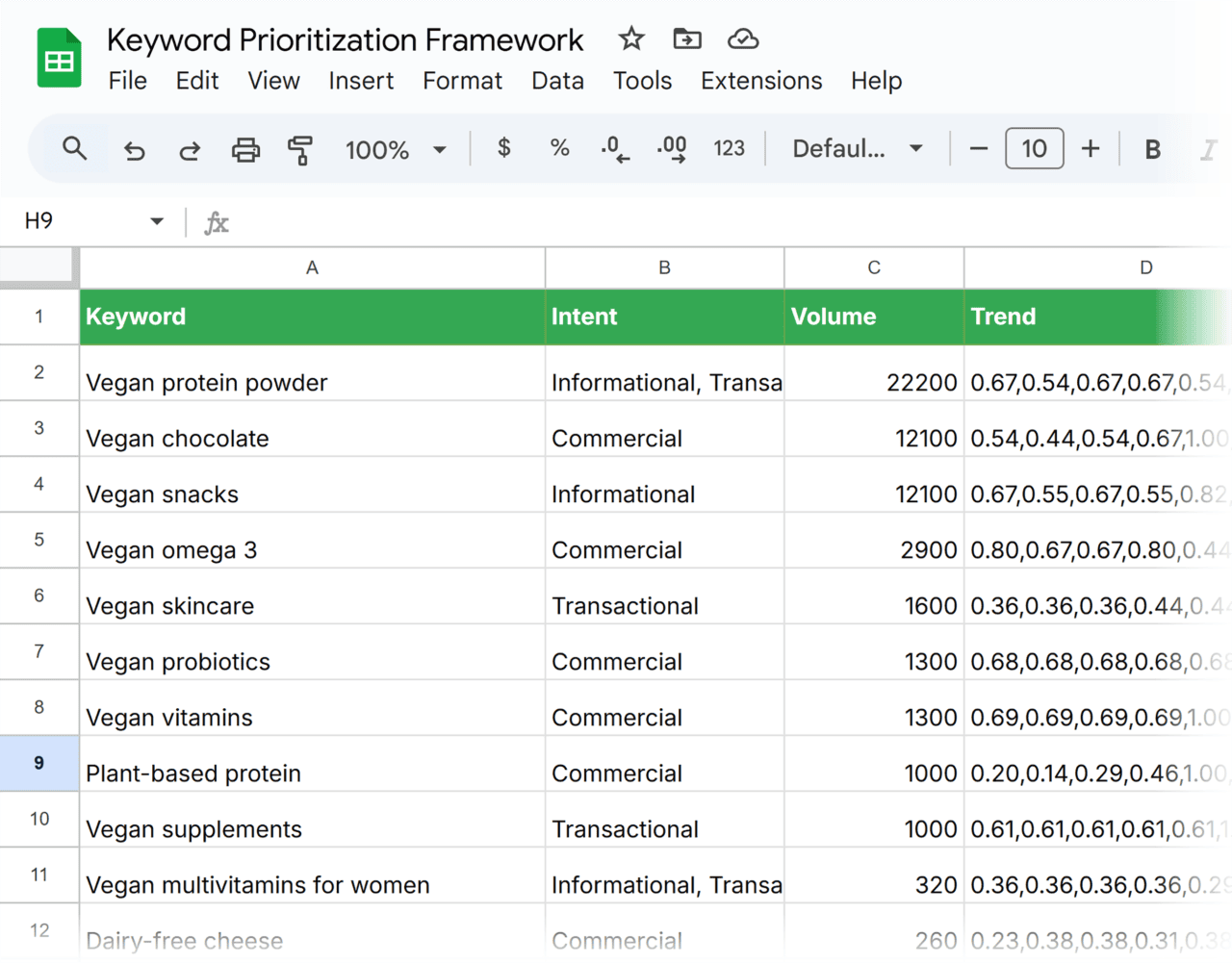This screenshot has height=963, width=1232.
Task: Open the Extensions menu
Action: coord(760,81)
